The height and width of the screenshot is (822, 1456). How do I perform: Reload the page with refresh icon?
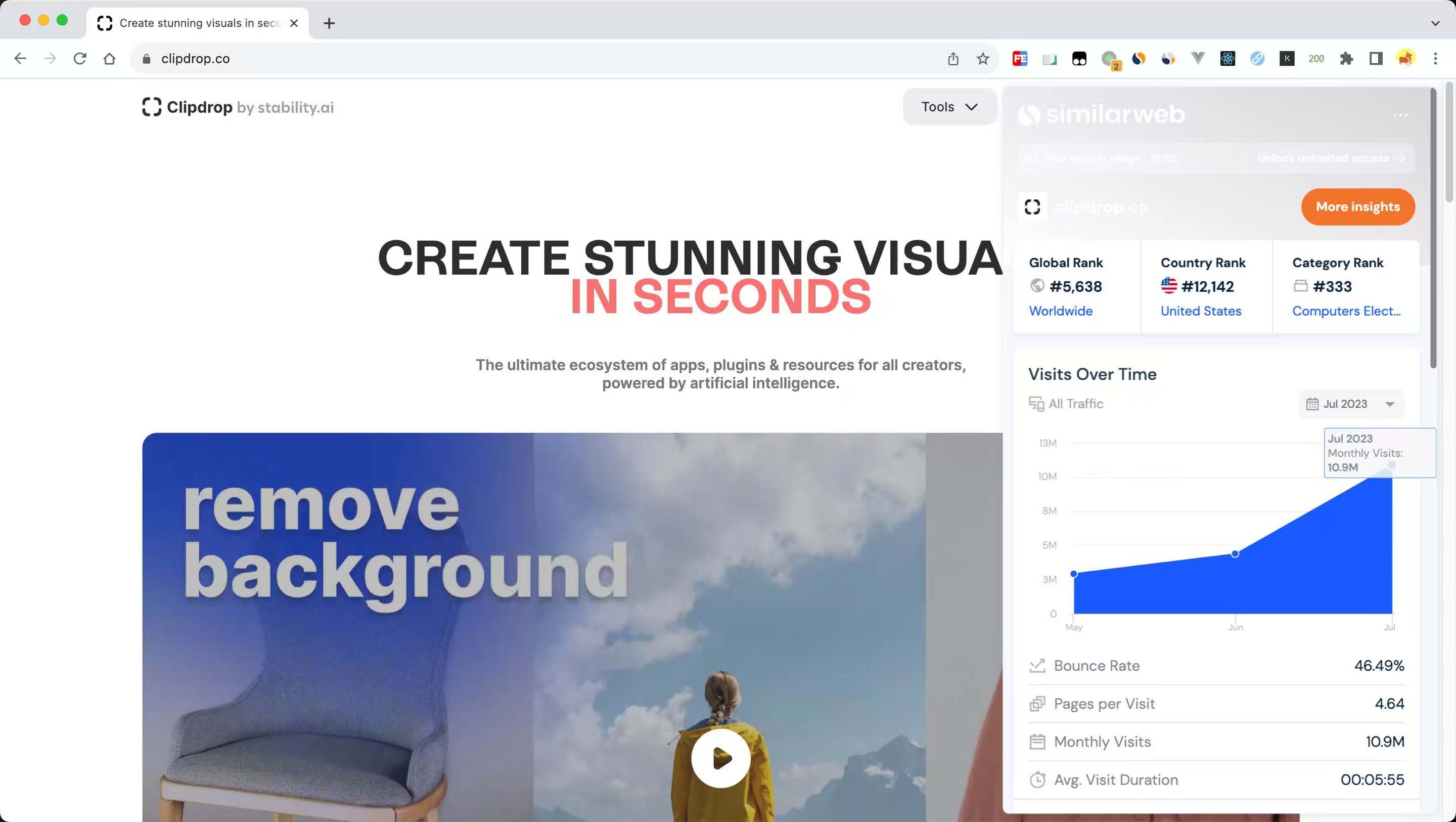point(80,58)
